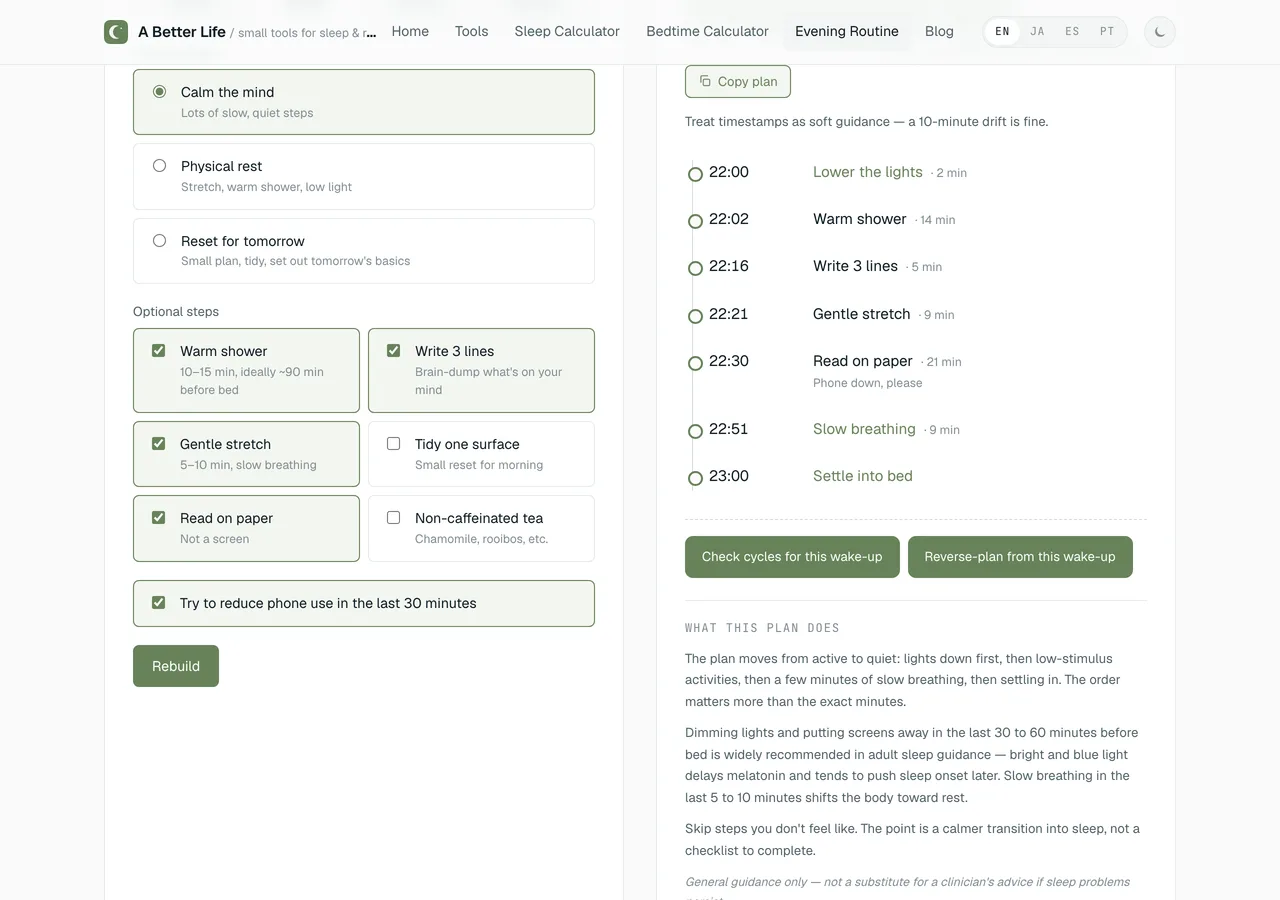
Task: Select the Physical rest radio option
Action: point(159,166)
